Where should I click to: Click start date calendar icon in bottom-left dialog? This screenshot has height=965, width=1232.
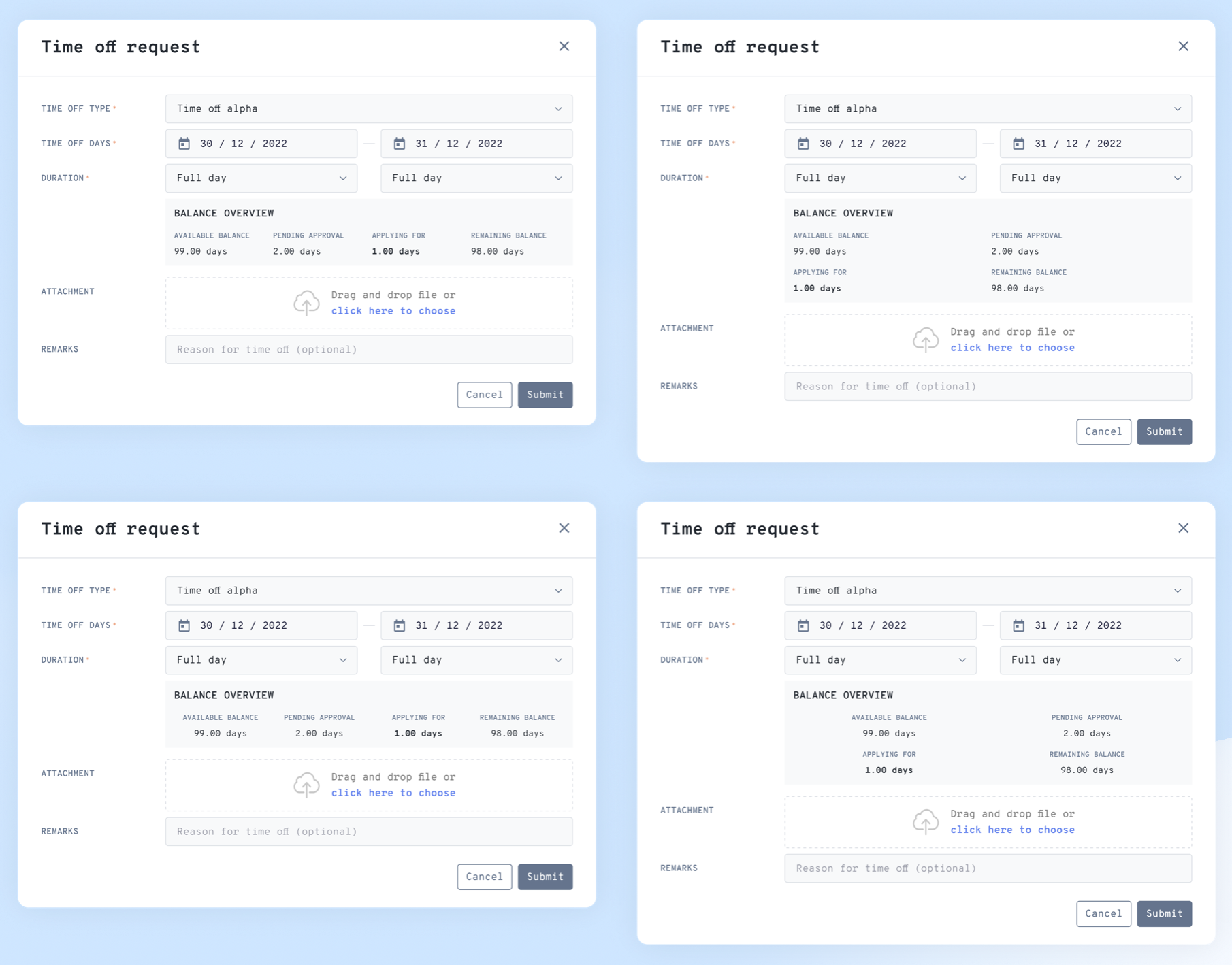pyautogui.click(x=184, y=625)
